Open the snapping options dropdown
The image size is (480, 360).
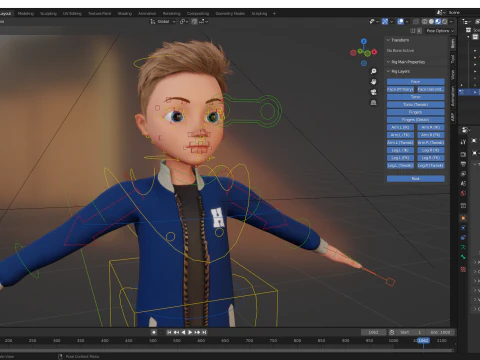coord(204,22)
